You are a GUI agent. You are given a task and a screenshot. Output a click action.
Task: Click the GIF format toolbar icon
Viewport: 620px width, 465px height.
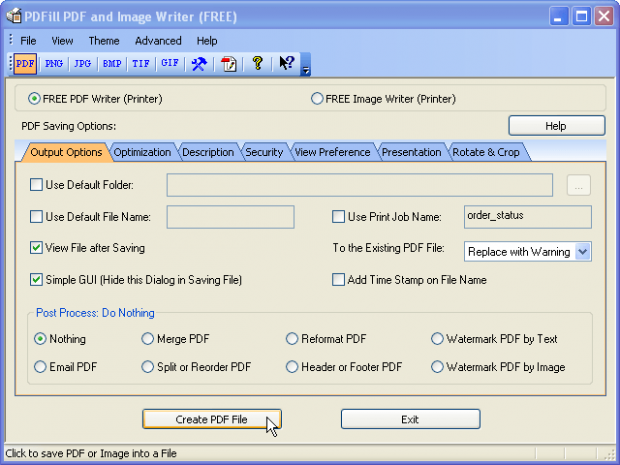170,63
